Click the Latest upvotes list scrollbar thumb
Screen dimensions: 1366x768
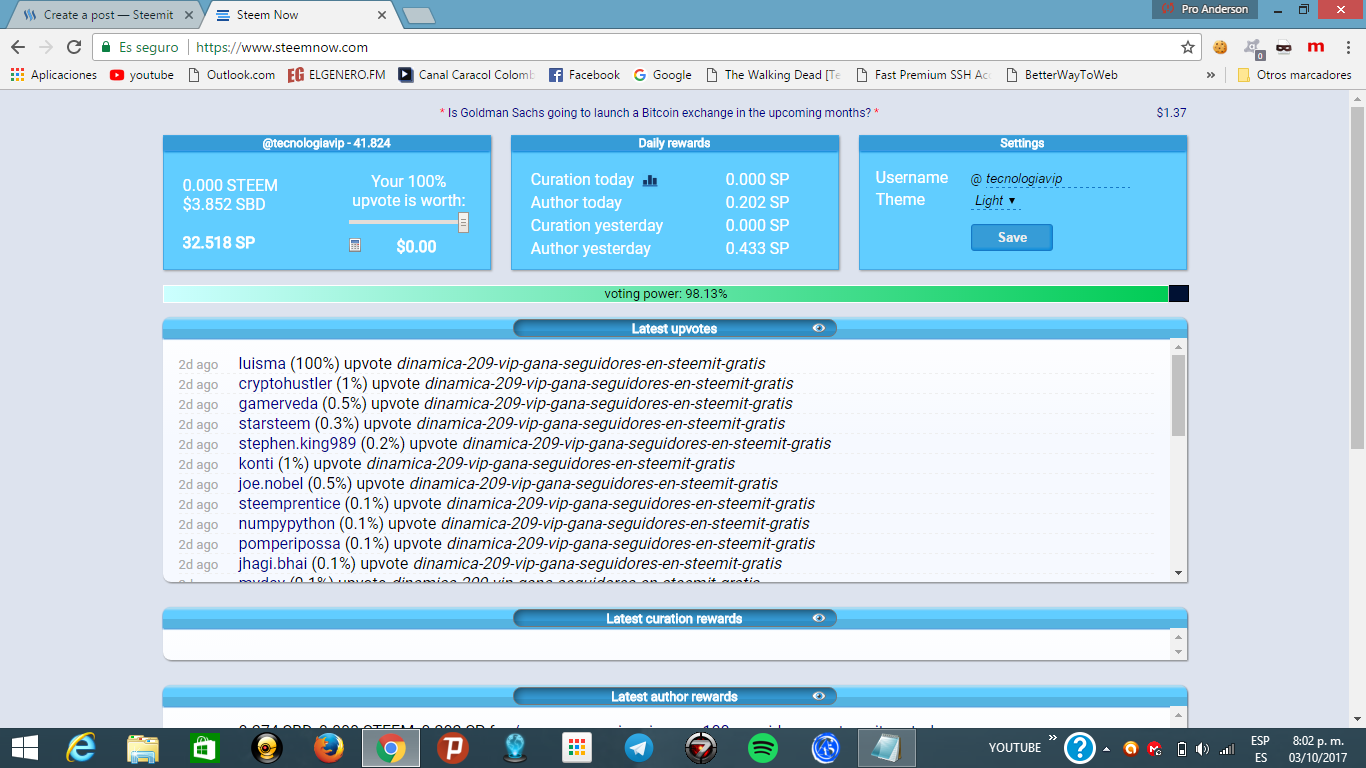coord(1178,395)
